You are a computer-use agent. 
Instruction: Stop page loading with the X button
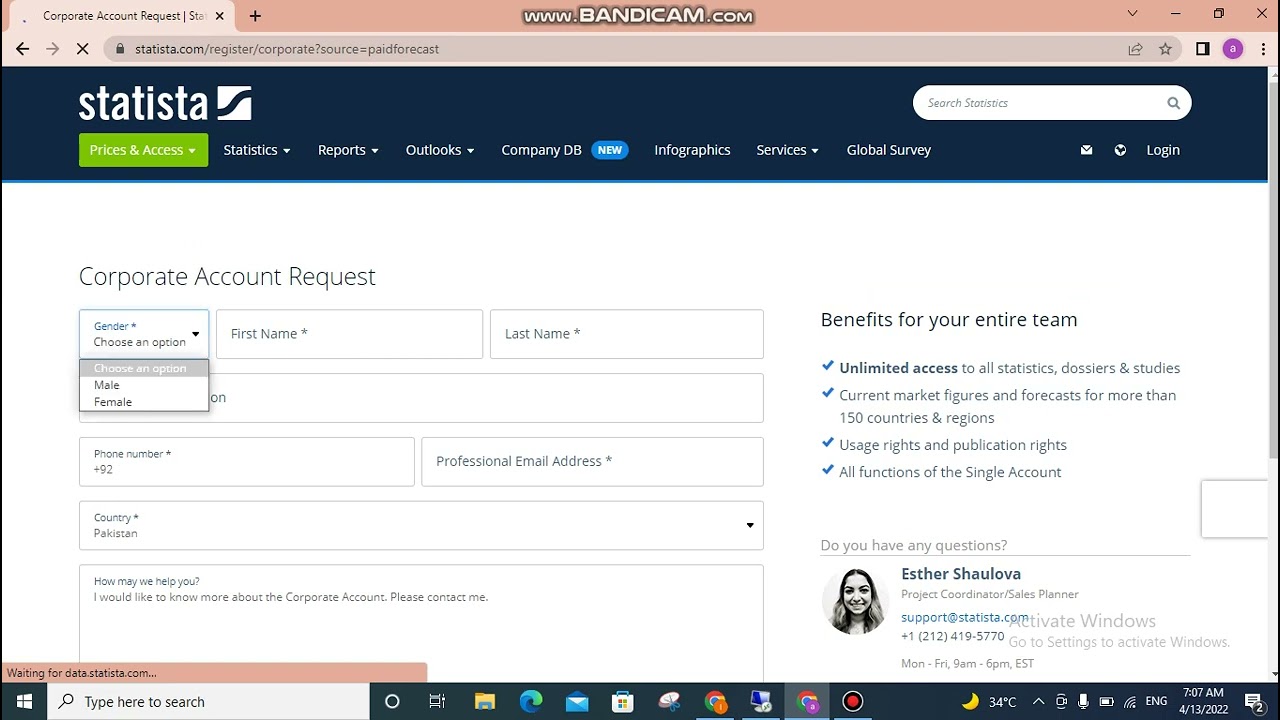pos(82,49)
